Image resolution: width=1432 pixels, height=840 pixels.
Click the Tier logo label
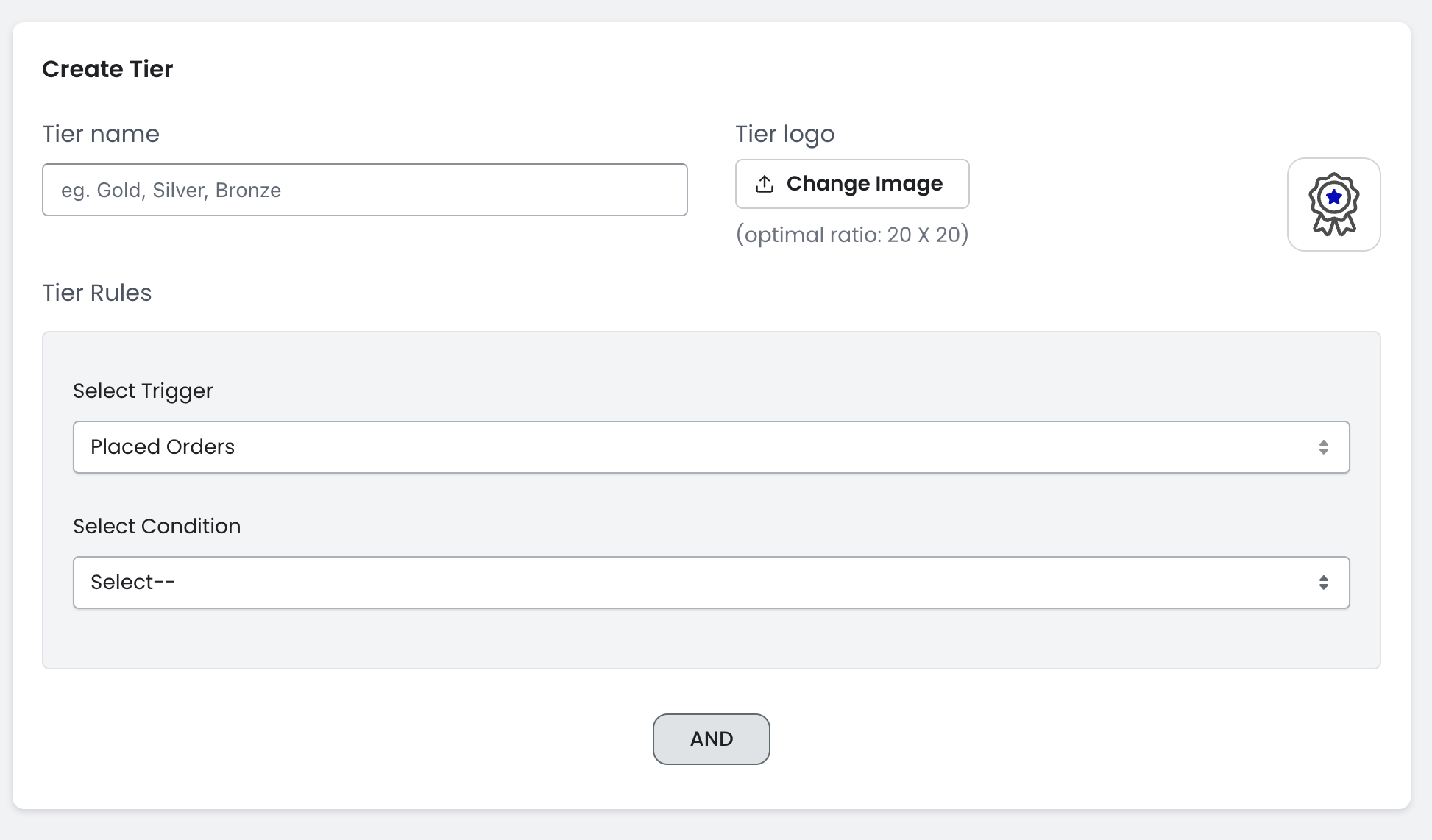pyautogui.click(x=784, y=134)
